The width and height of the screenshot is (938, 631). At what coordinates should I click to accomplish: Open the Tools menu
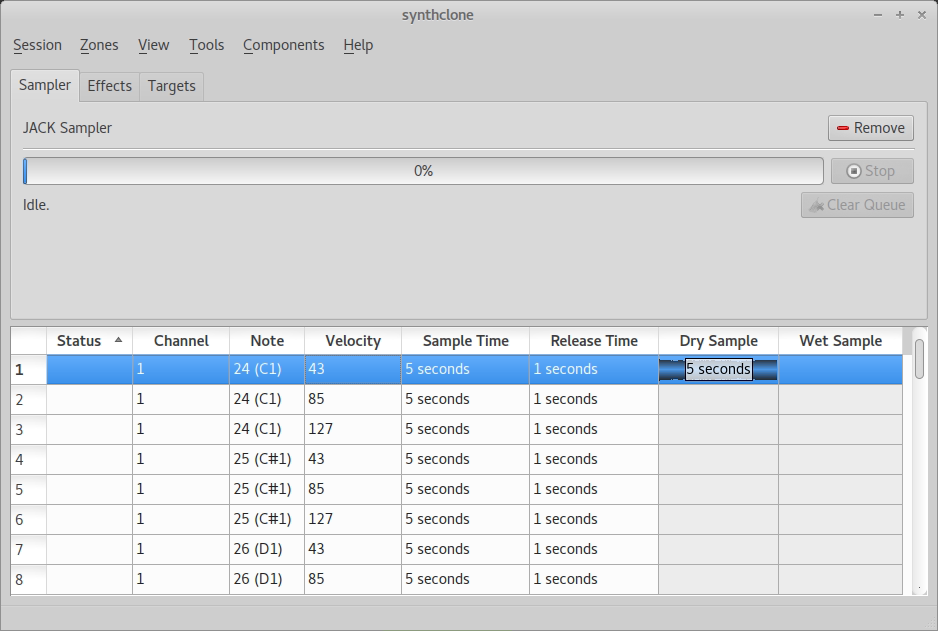(x=206, y=45)
